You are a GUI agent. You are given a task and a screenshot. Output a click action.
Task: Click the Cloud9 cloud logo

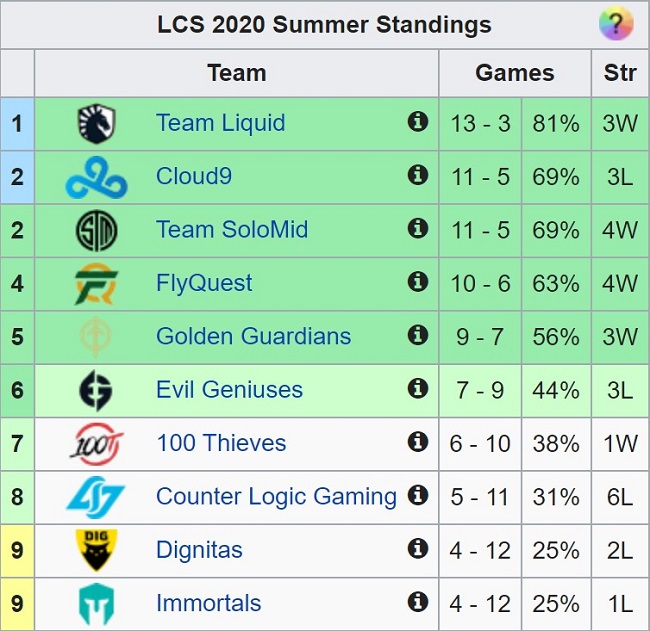point(97,178)
